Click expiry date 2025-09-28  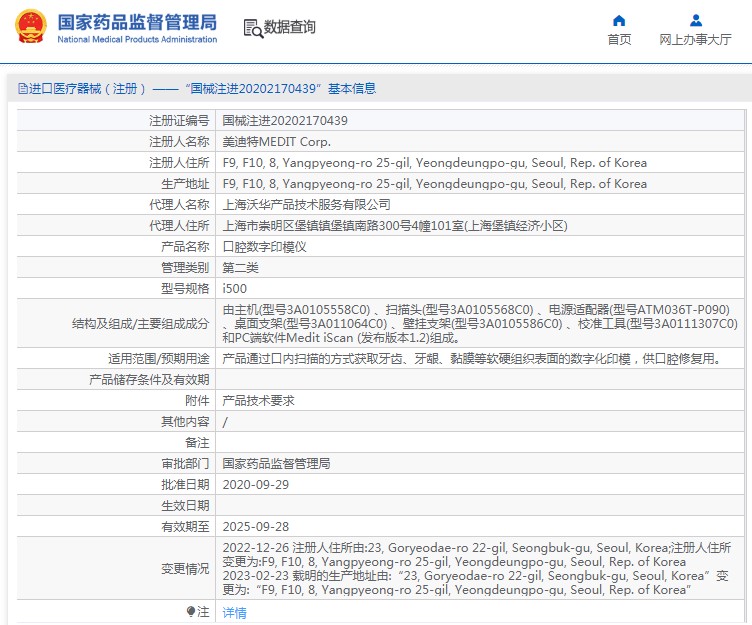(x=255, y=526)
